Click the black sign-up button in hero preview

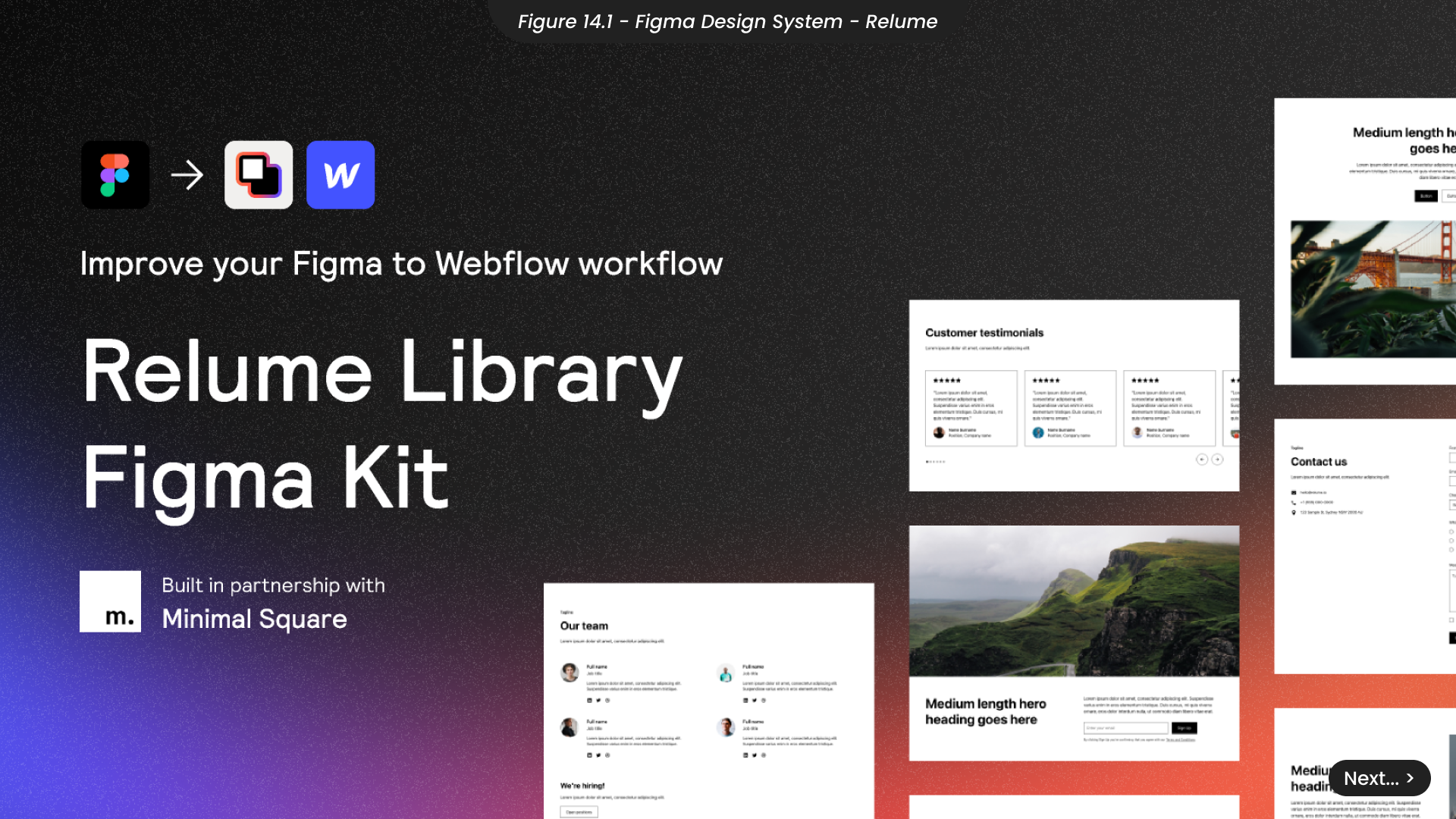coord(1184,728)
